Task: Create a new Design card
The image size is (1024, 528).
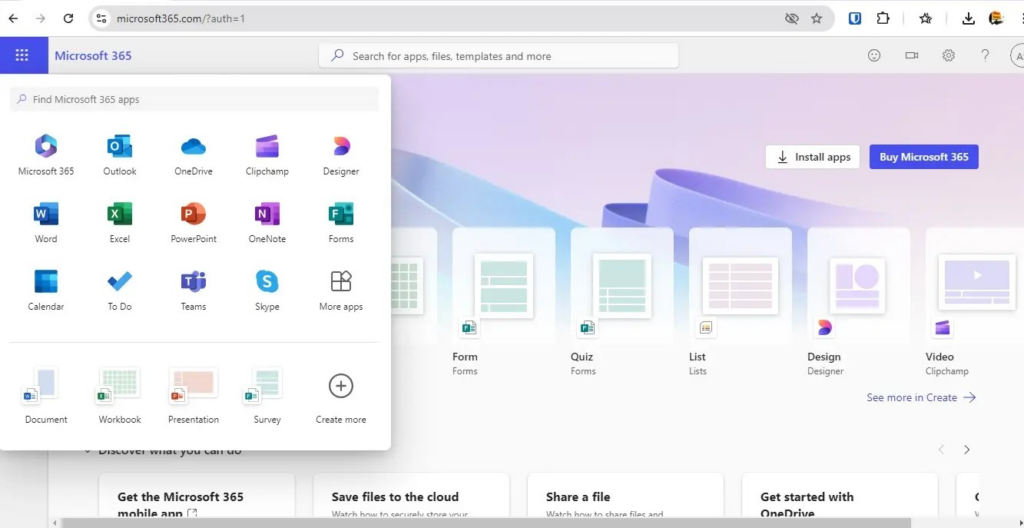Action: pyautogui.click(x=858, y=303)
